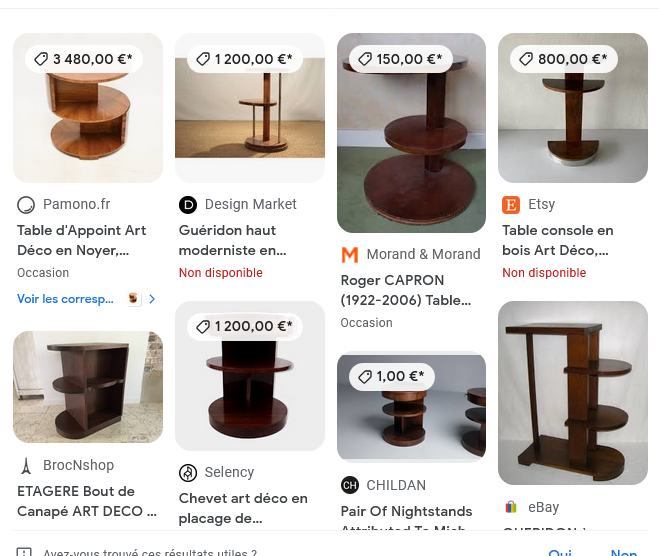Click the eBay logo icon
Screen dimensions: 659x556
point(511,508)
